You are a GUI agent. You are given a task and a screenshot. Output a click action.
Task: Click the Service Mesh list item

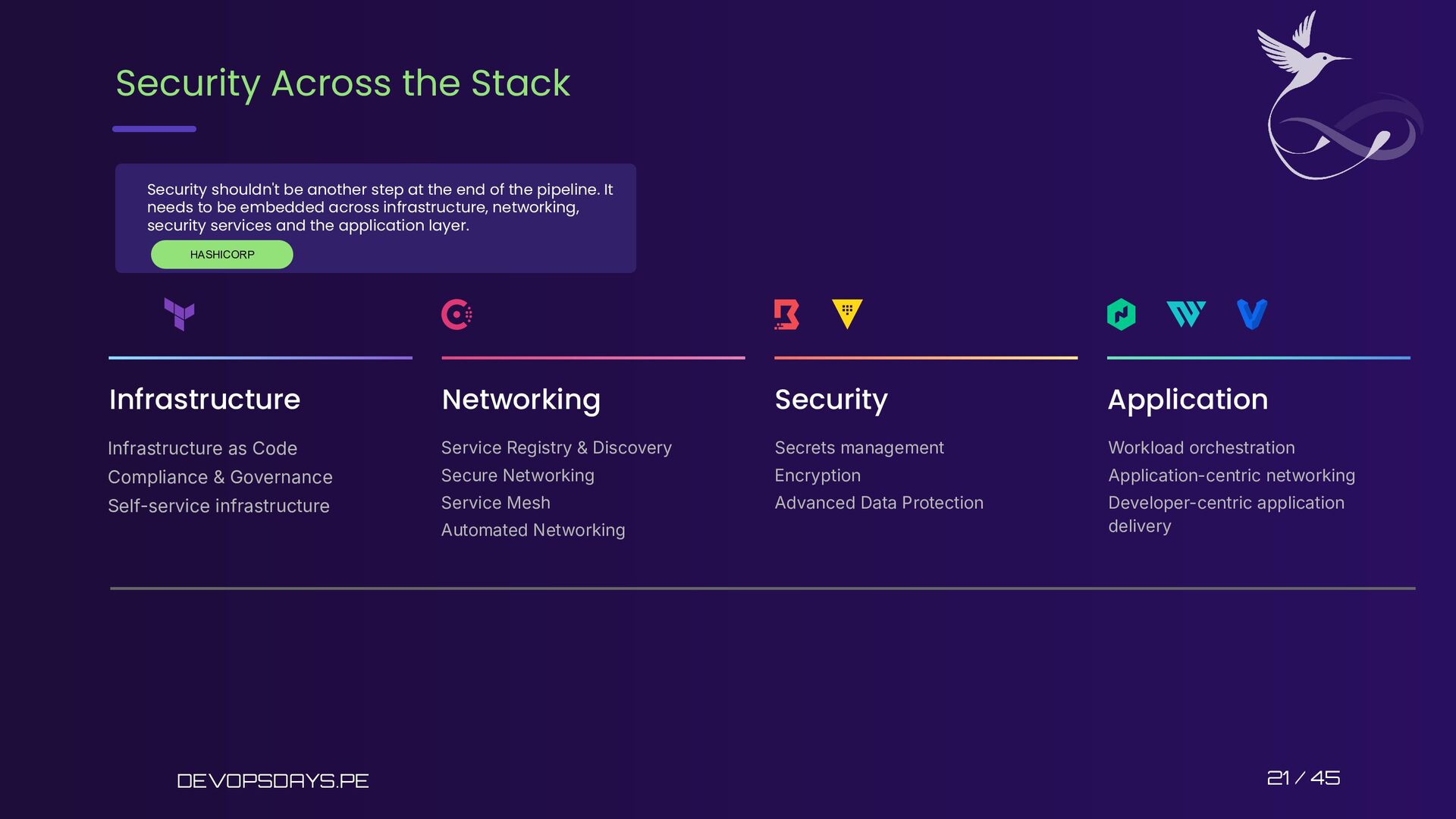click(x=496, y=503)
